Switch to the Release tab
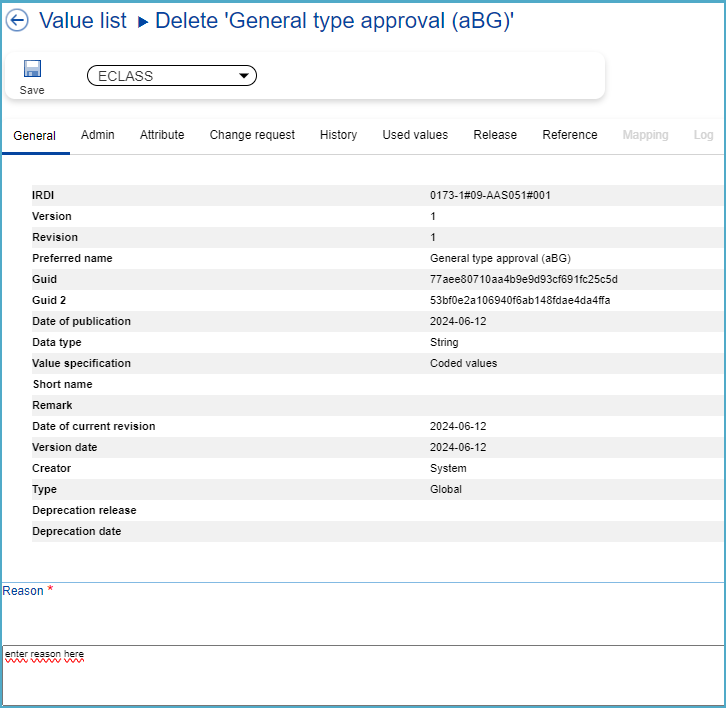726x708 pixels. pos(495,135)
